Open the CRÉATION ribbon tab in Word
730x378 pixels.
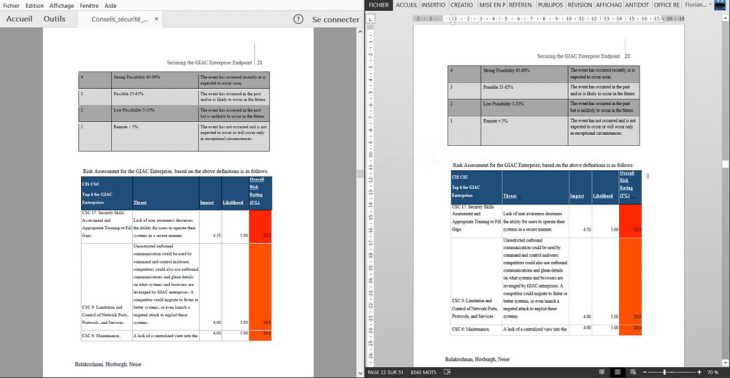(461, 5)
